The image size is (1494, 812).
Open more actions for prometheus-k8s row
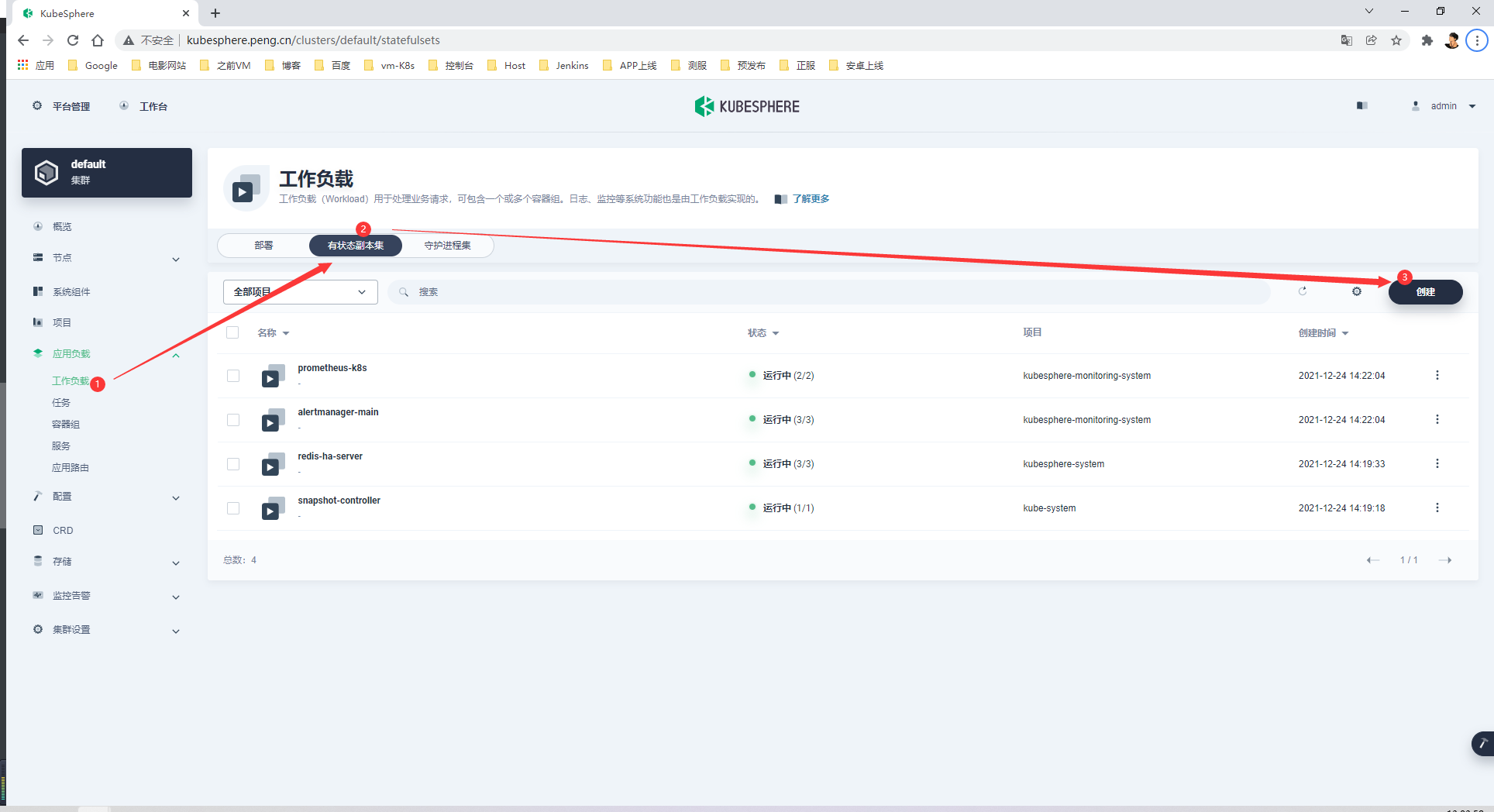[1437, 375]
